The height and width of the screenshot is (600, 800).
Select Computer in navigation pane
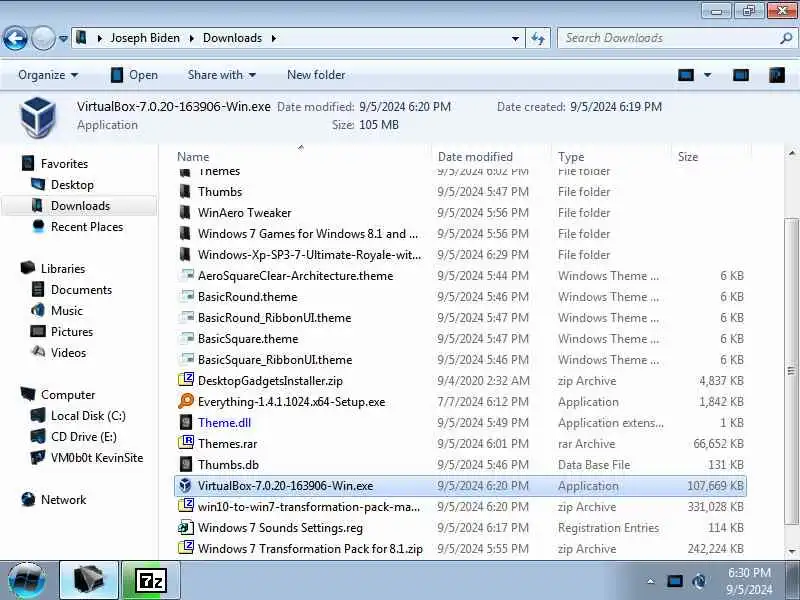click(x=68, y=395)
